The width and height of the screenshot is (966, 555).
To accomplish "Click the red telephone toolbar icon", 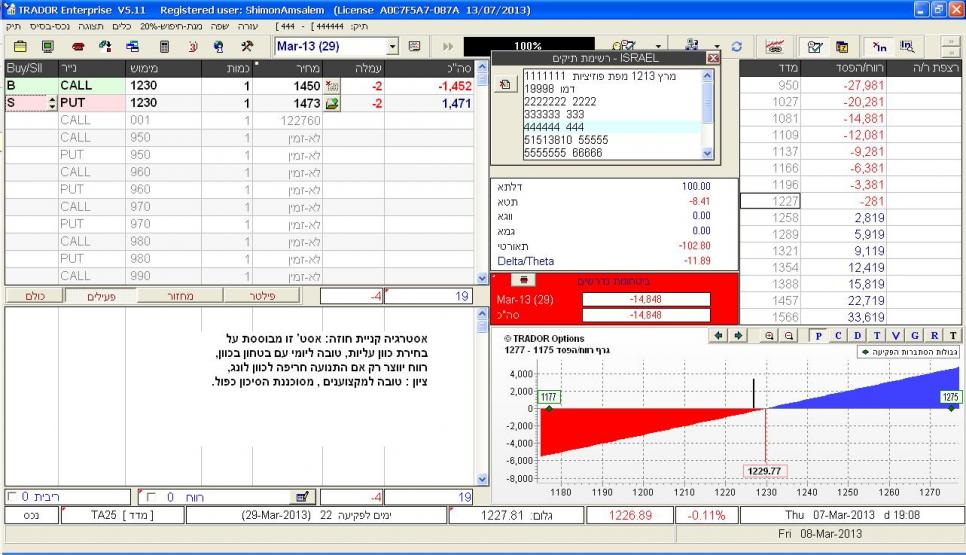I will click(x=77, y=47).
